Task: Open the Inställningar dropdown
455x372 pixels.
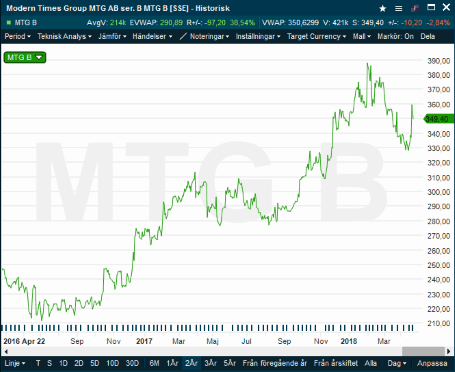Action: point(258,36)
